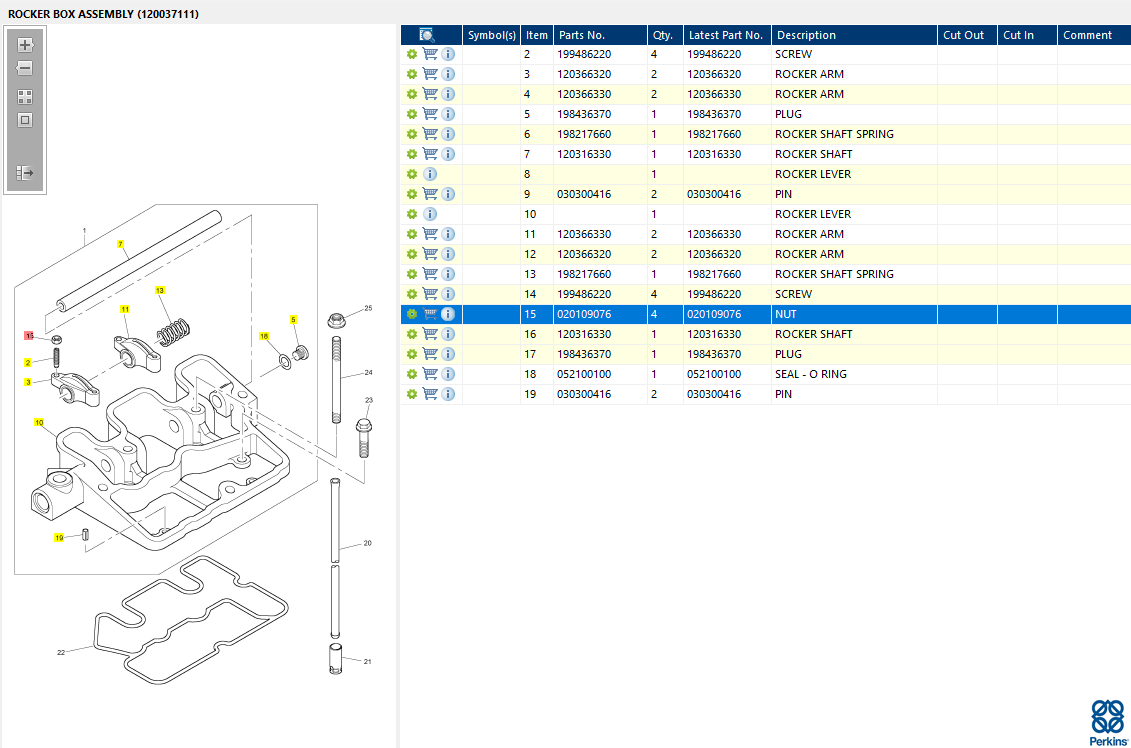Click the zoom in plus button
1131x748 pixels.
[x=25, y=45]
